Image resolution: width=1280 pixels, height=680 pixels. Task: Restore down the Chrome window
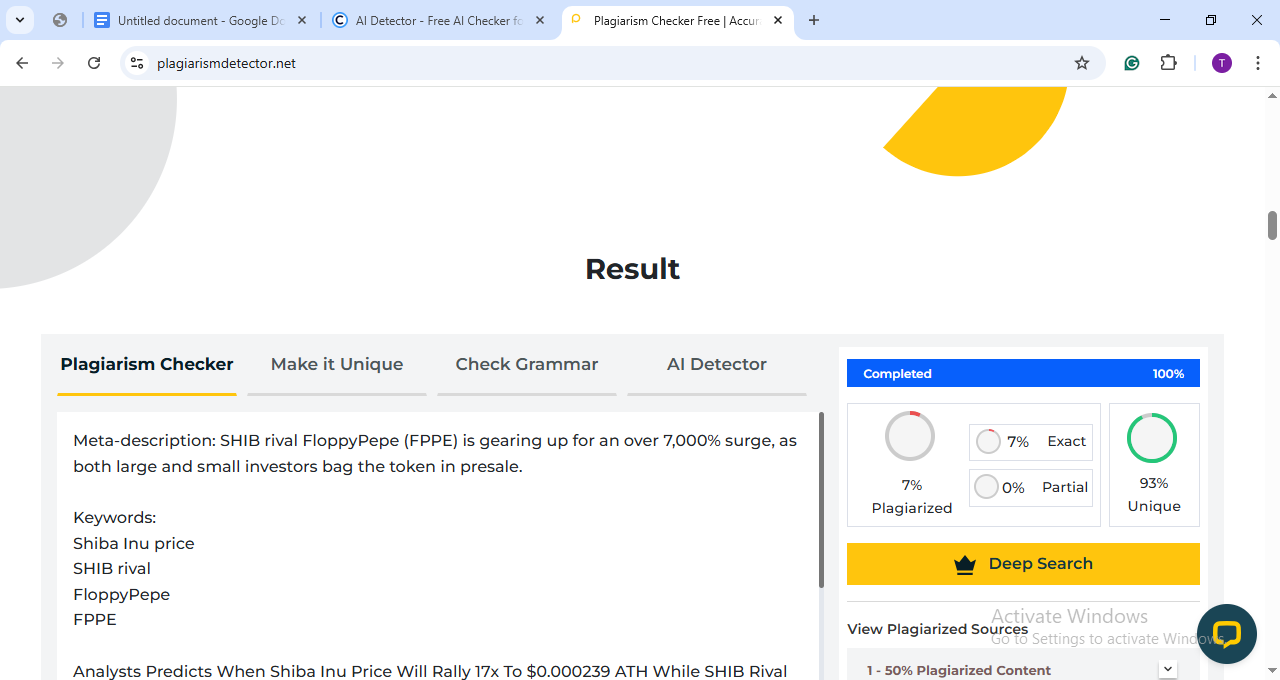(1211, 20)
